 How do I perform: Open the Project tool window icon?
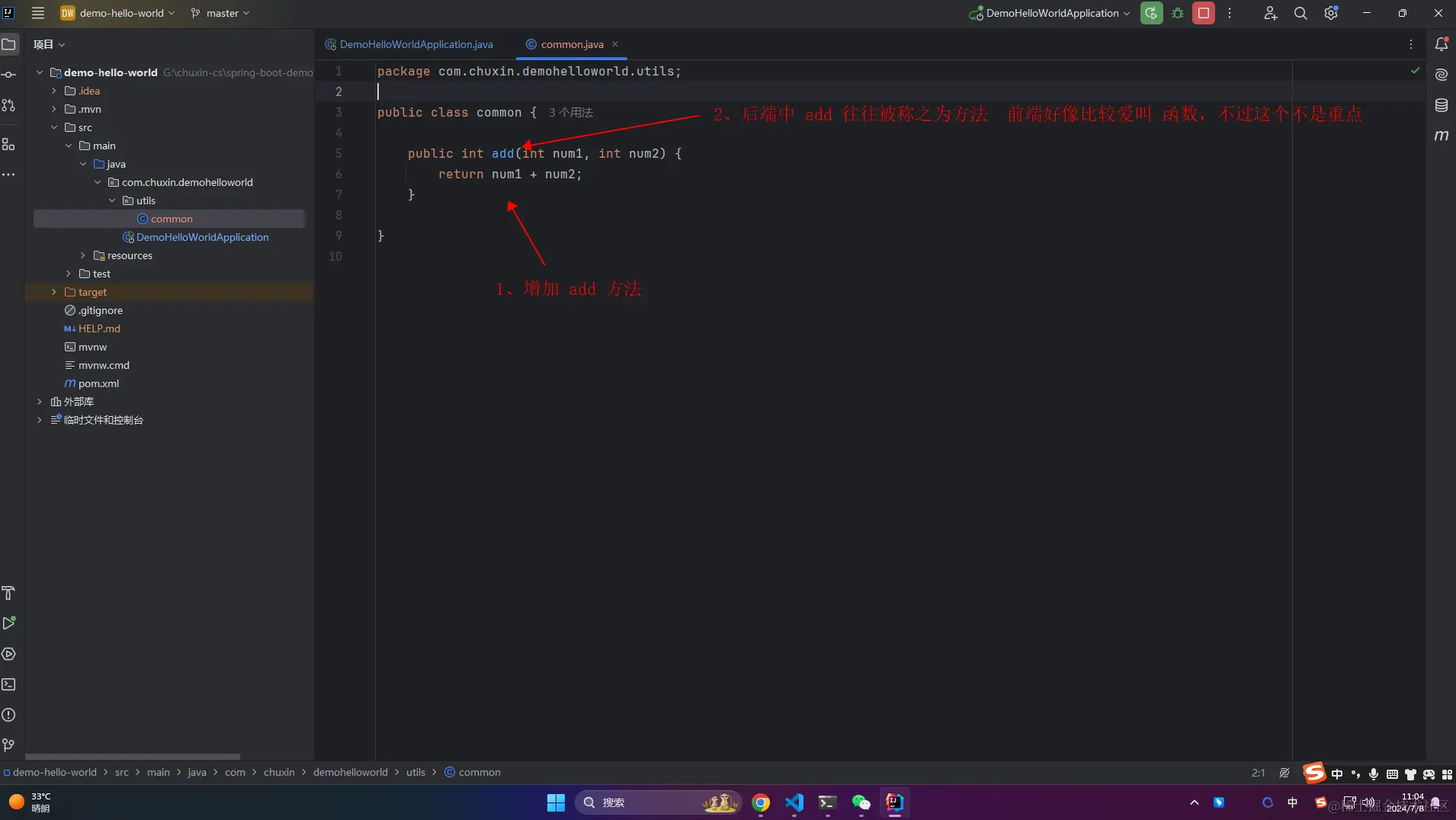[x=9, y=44]
